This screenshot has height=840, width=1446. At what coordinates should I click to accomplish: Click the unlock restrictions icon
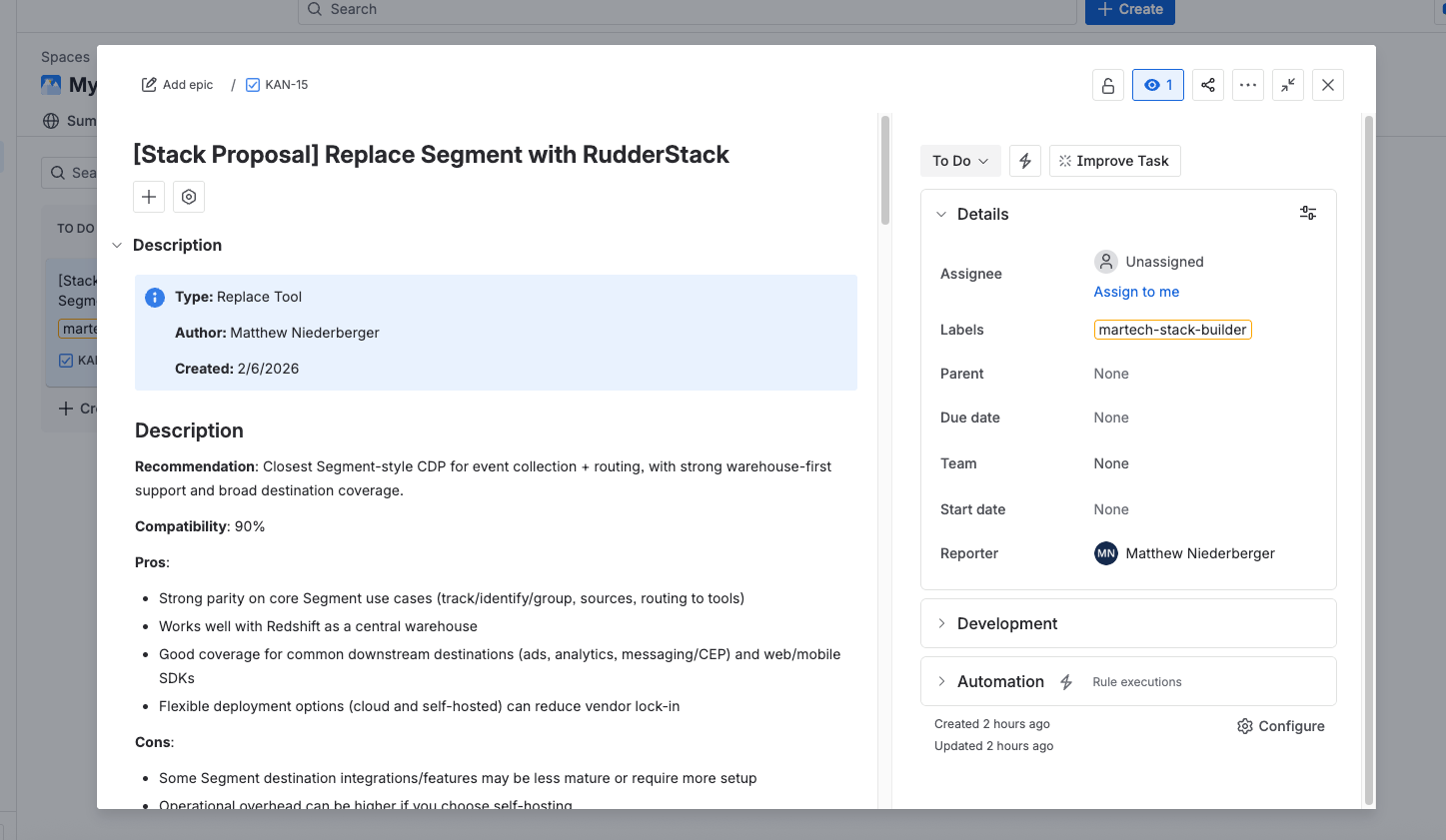[1107, 85]
